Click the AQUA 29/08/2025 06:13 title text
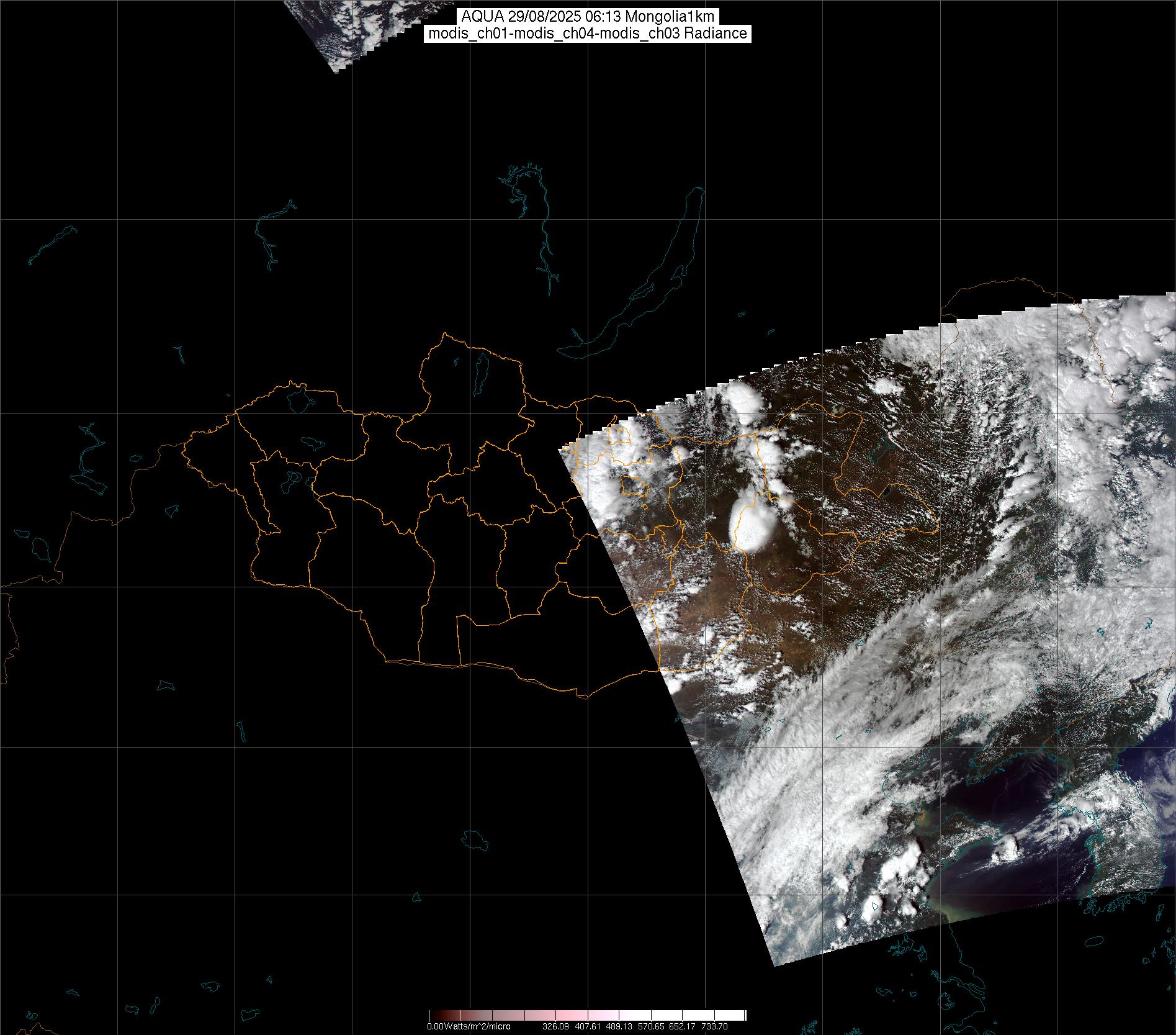1176x1035 pixels. (x=588, y=17)
